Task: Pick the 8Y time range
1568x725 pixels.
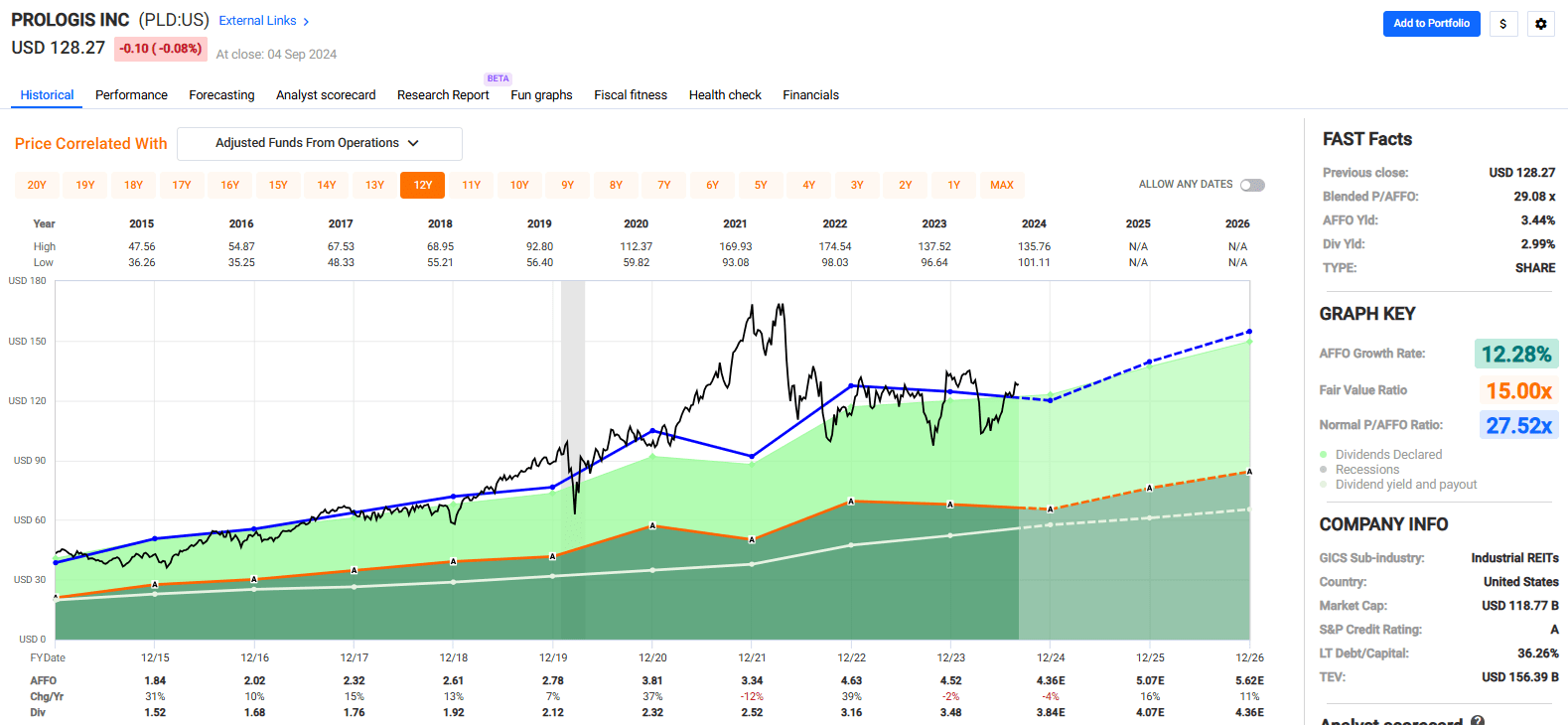Action: tap(616, 185)
